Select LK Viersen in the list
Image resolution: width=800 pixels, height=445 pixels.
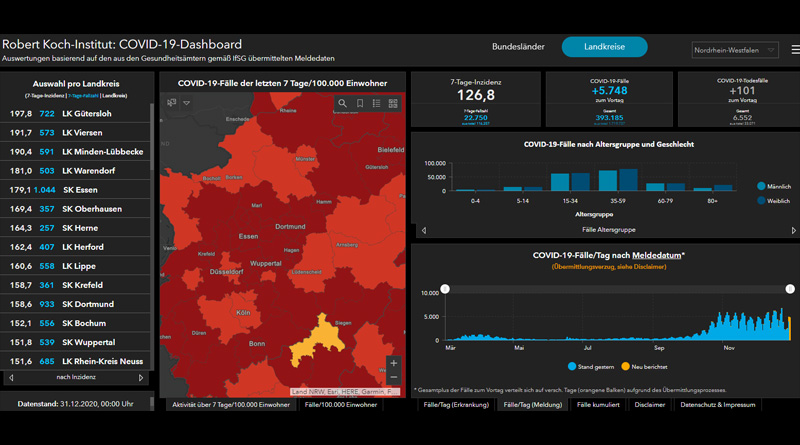[x=76, y=133]
